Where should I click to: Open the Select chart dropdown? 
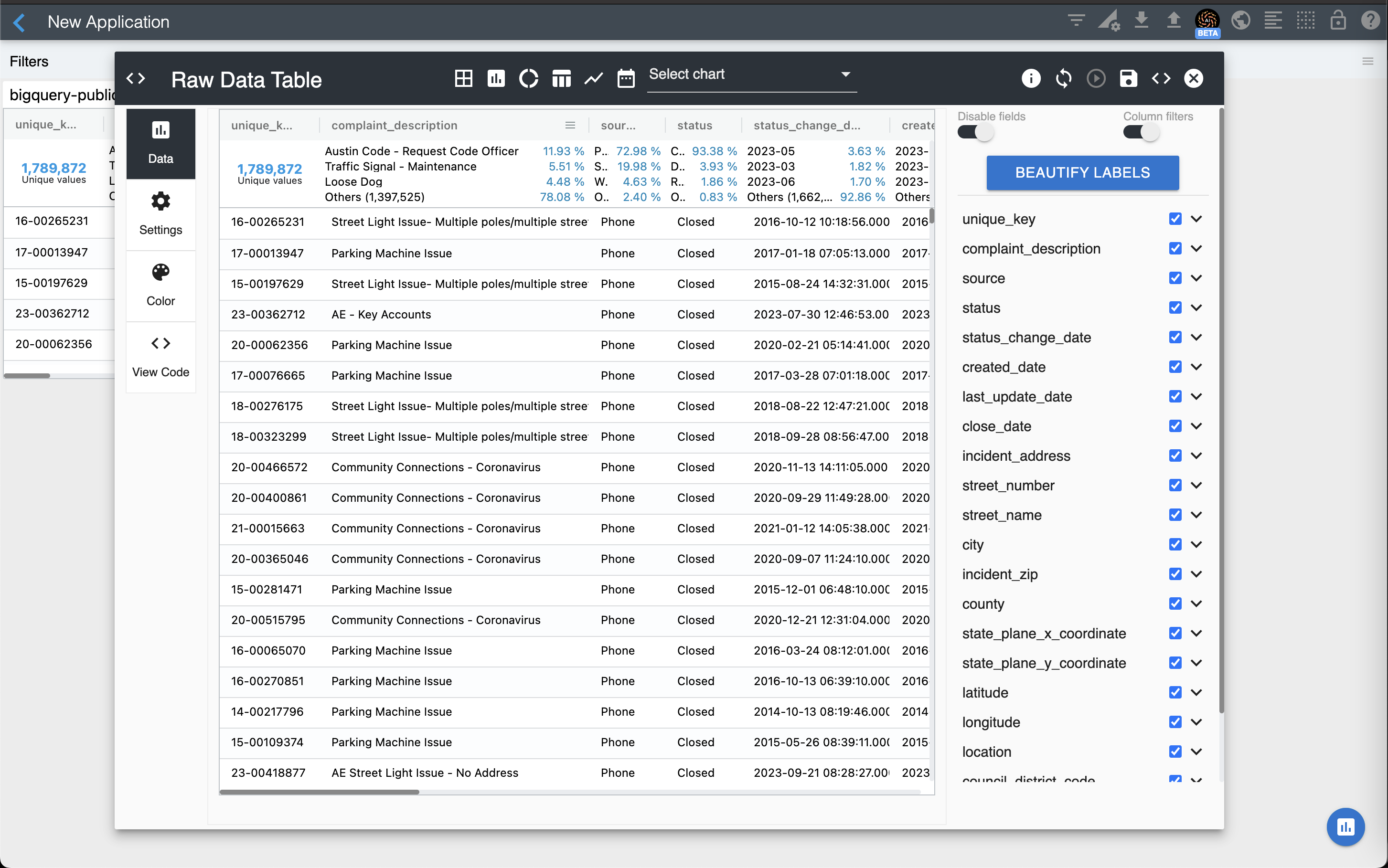(751, 74)
